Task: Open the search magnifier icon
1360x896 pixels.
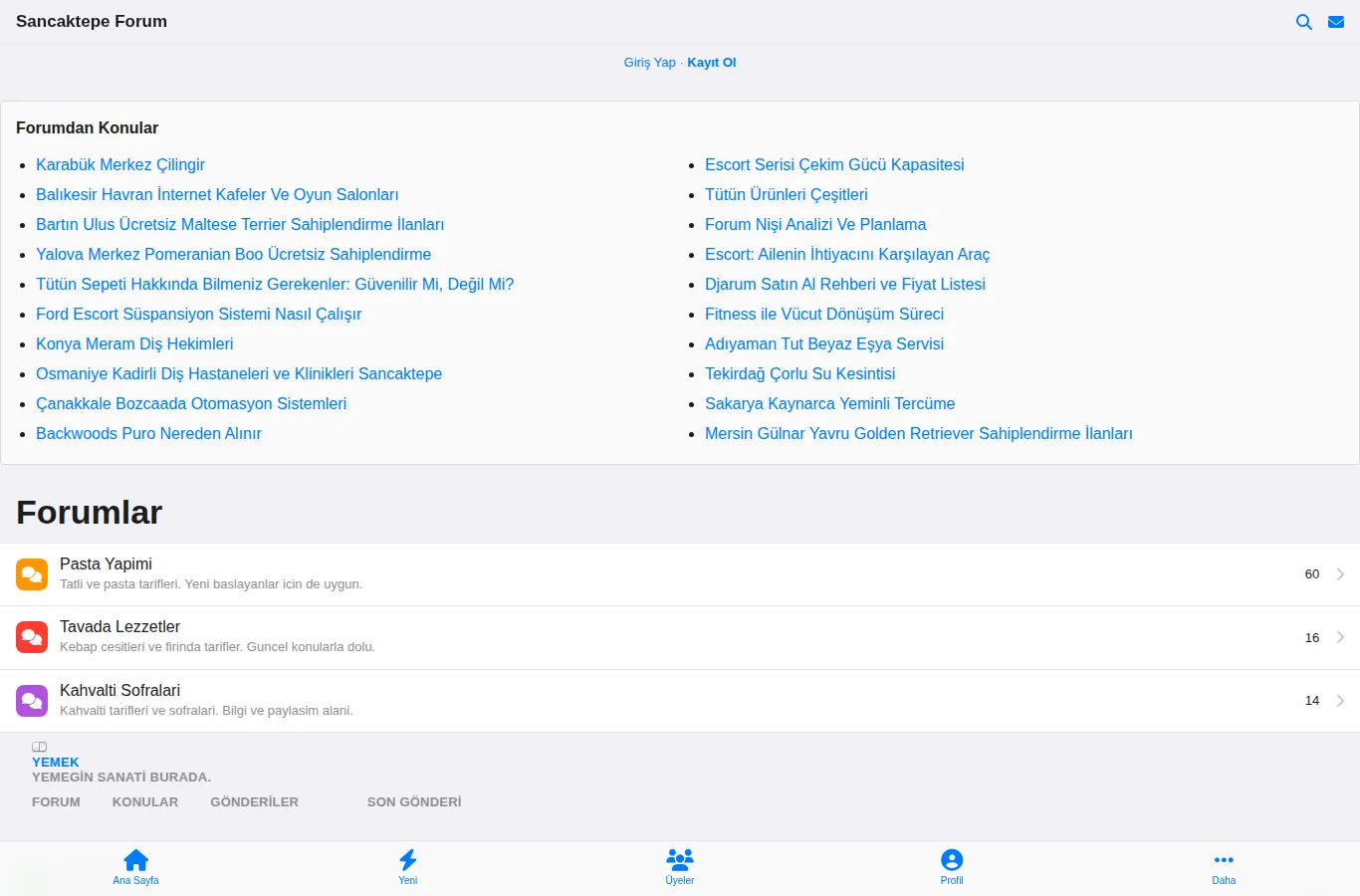Action: coord(1303,22)
